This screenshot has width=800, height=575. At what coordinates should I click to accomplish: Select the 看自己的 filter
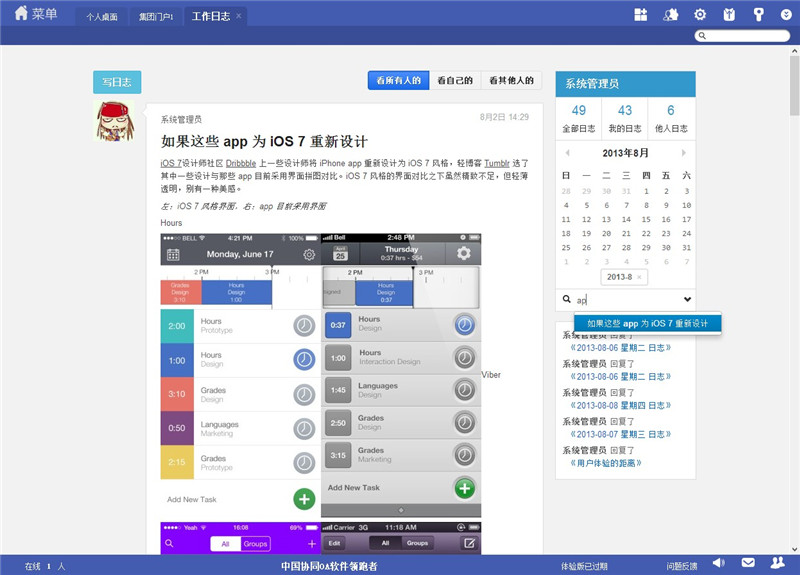455,80
